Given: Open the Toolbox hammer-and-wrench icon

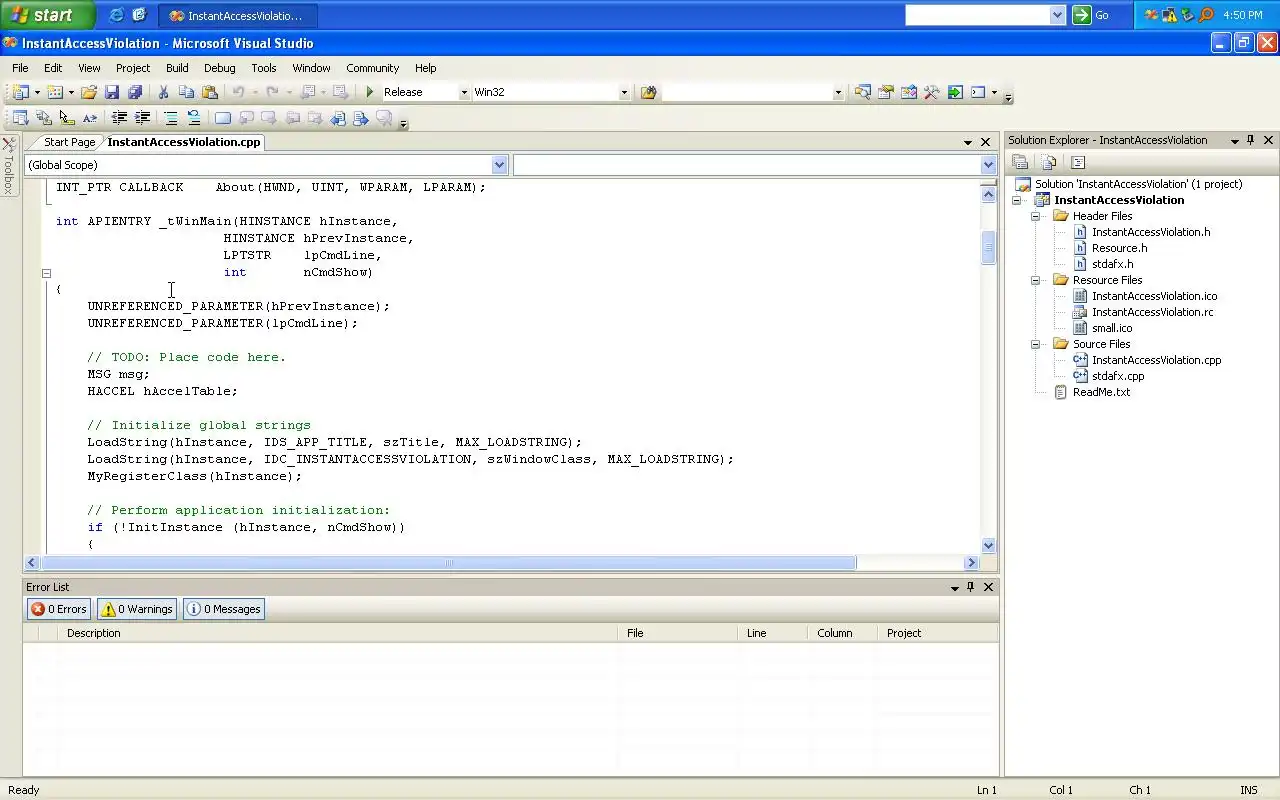Looking at the screenshot, I should (x=932, y=92).
